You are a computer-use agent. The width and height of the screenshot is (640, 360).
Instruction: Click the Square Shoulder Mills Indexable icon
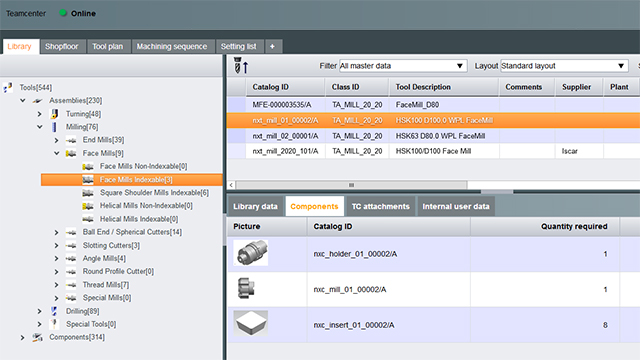pos(88,193)
